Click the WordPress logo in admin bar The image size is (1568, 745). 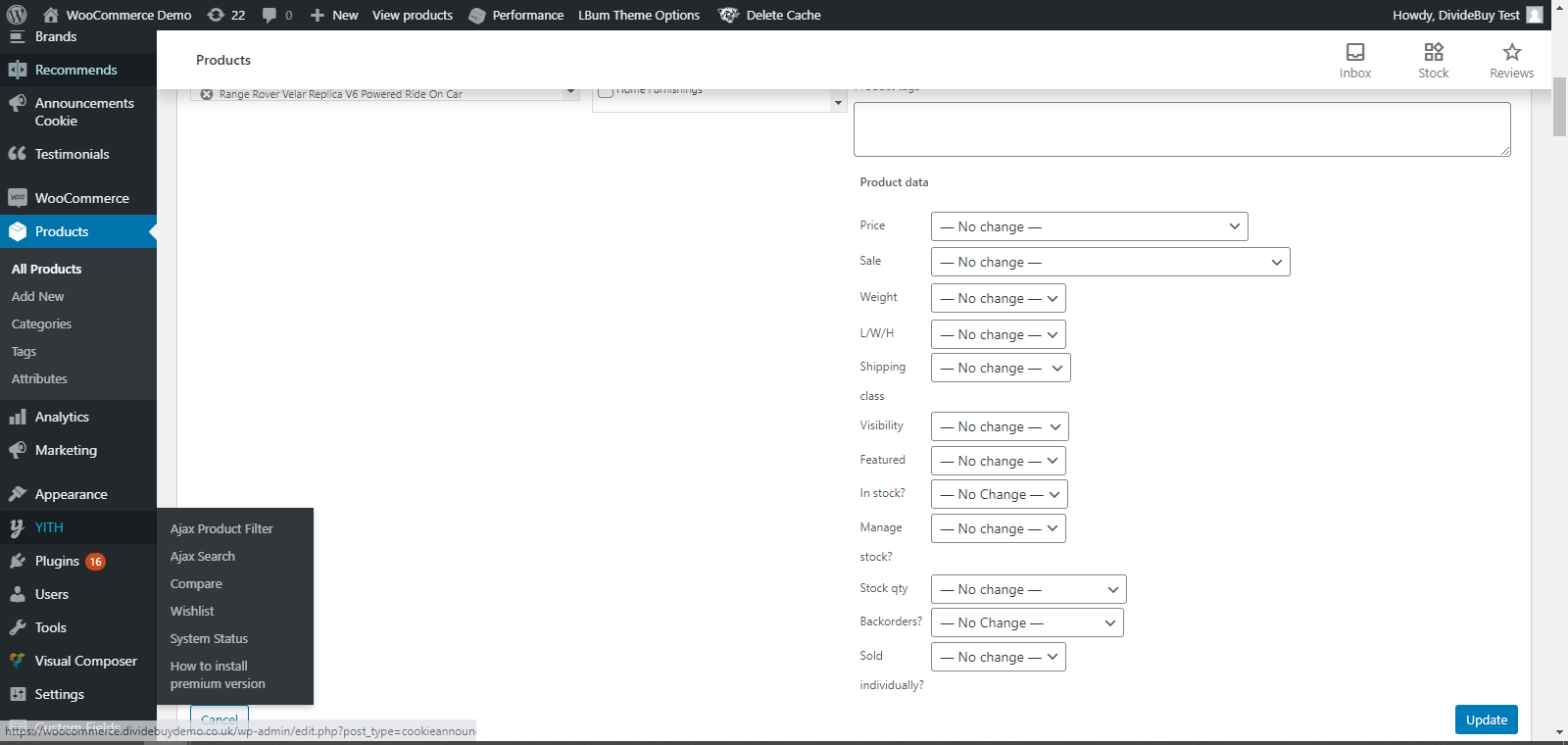click(x=17, y=15)
